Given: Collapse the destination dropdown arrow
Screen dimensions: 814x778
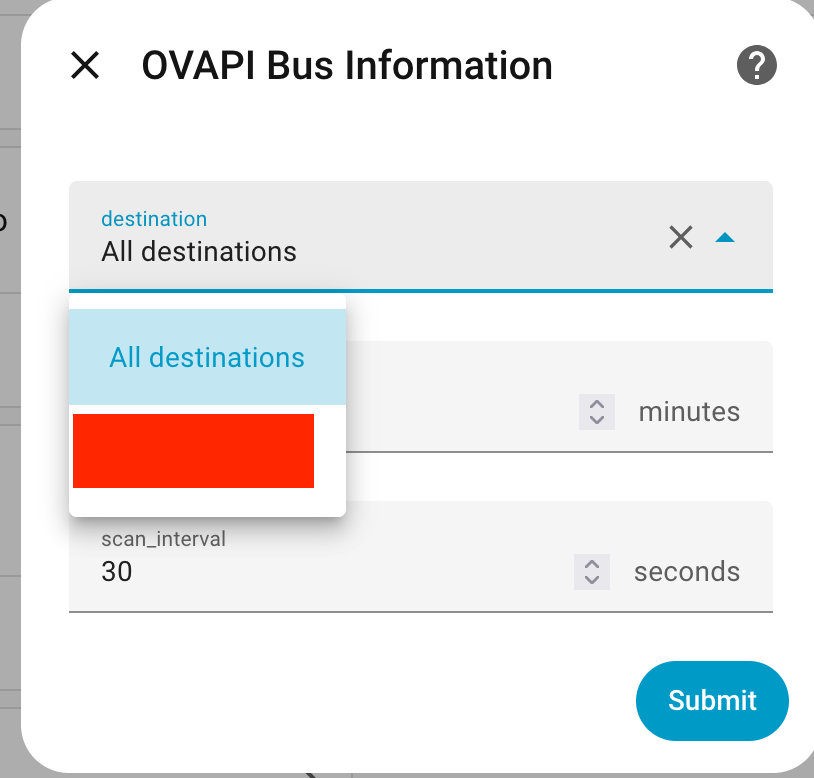Looking at the screenshot, I should click(726, 237).
